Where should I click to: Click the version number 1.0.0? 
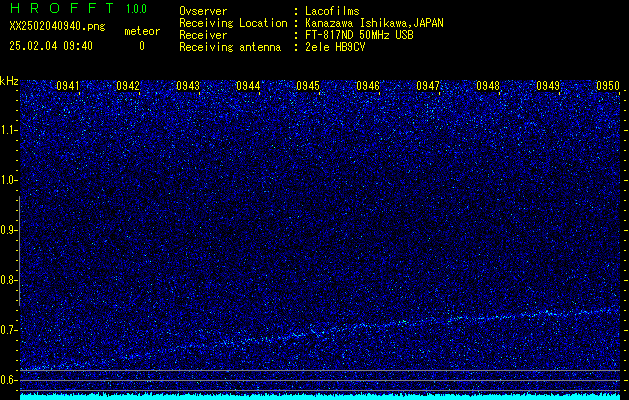[136, 9]
